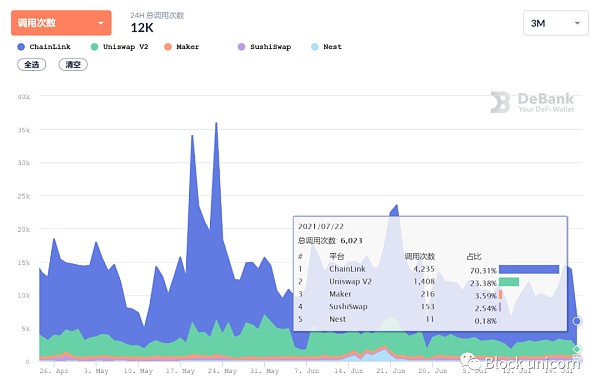This screenshot has width=600, height=388.
Task: Select the 40k y-axis label
Action: (23, 97)
